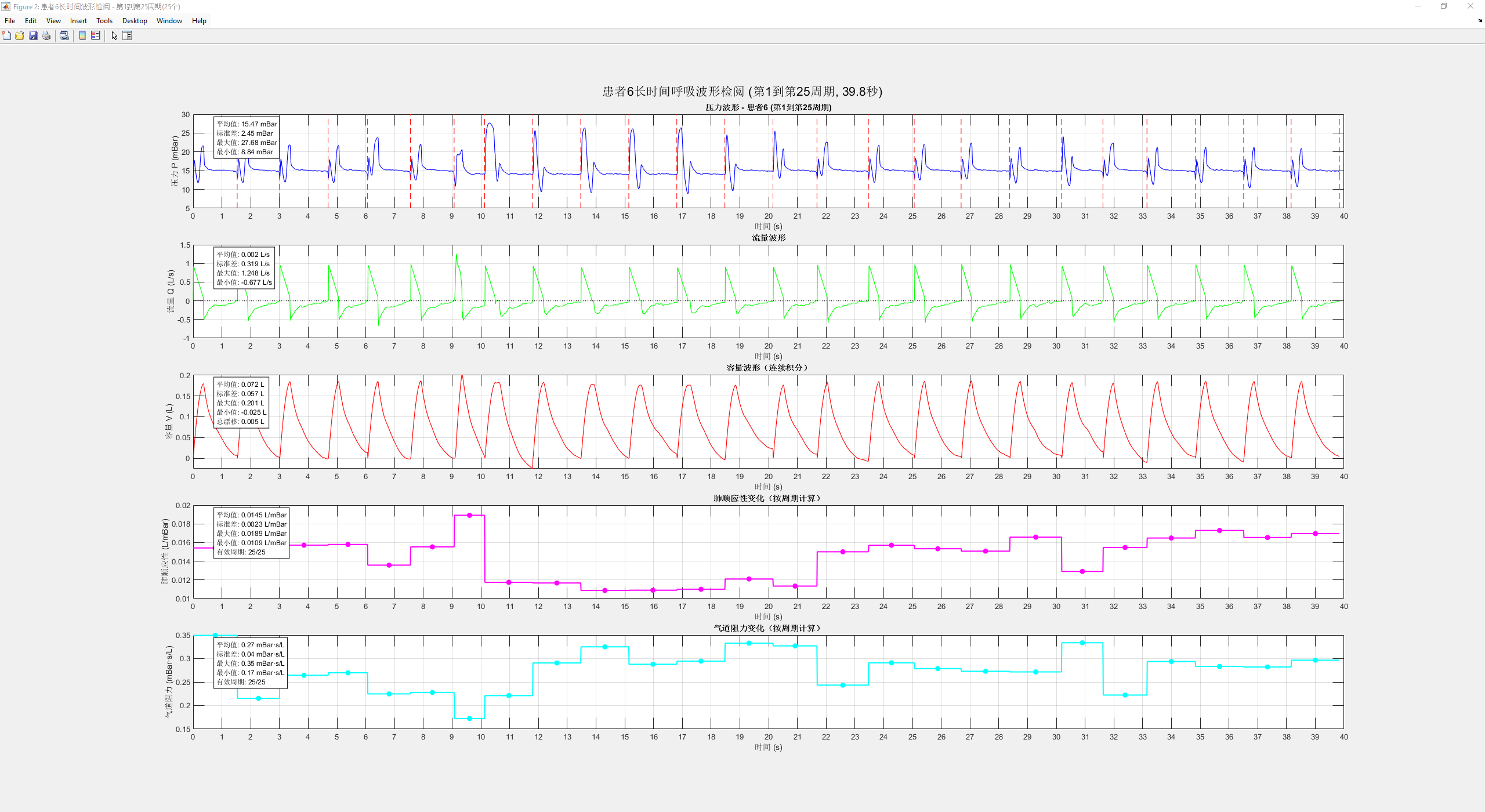Click the Print Figure icon
The image size is (1485, 812).
(x=46, y=36)
